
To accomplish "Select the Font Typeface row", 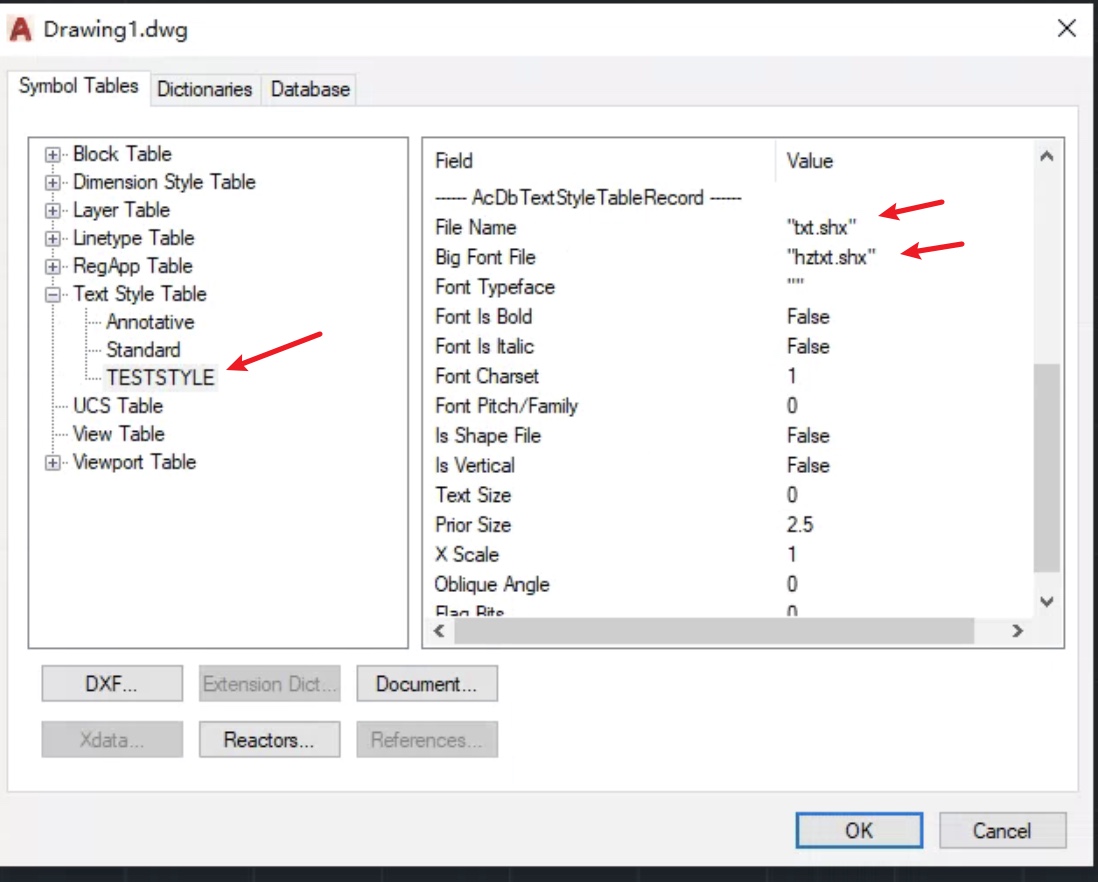I will click(728, 287).
